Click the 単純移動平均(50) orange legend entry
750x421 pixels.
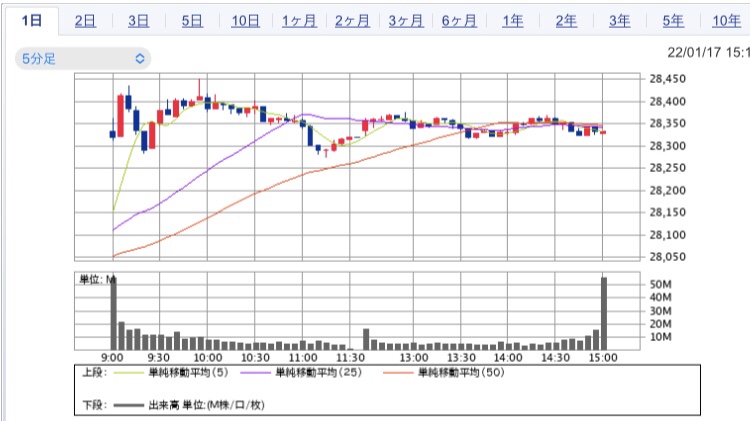(398, 374)
